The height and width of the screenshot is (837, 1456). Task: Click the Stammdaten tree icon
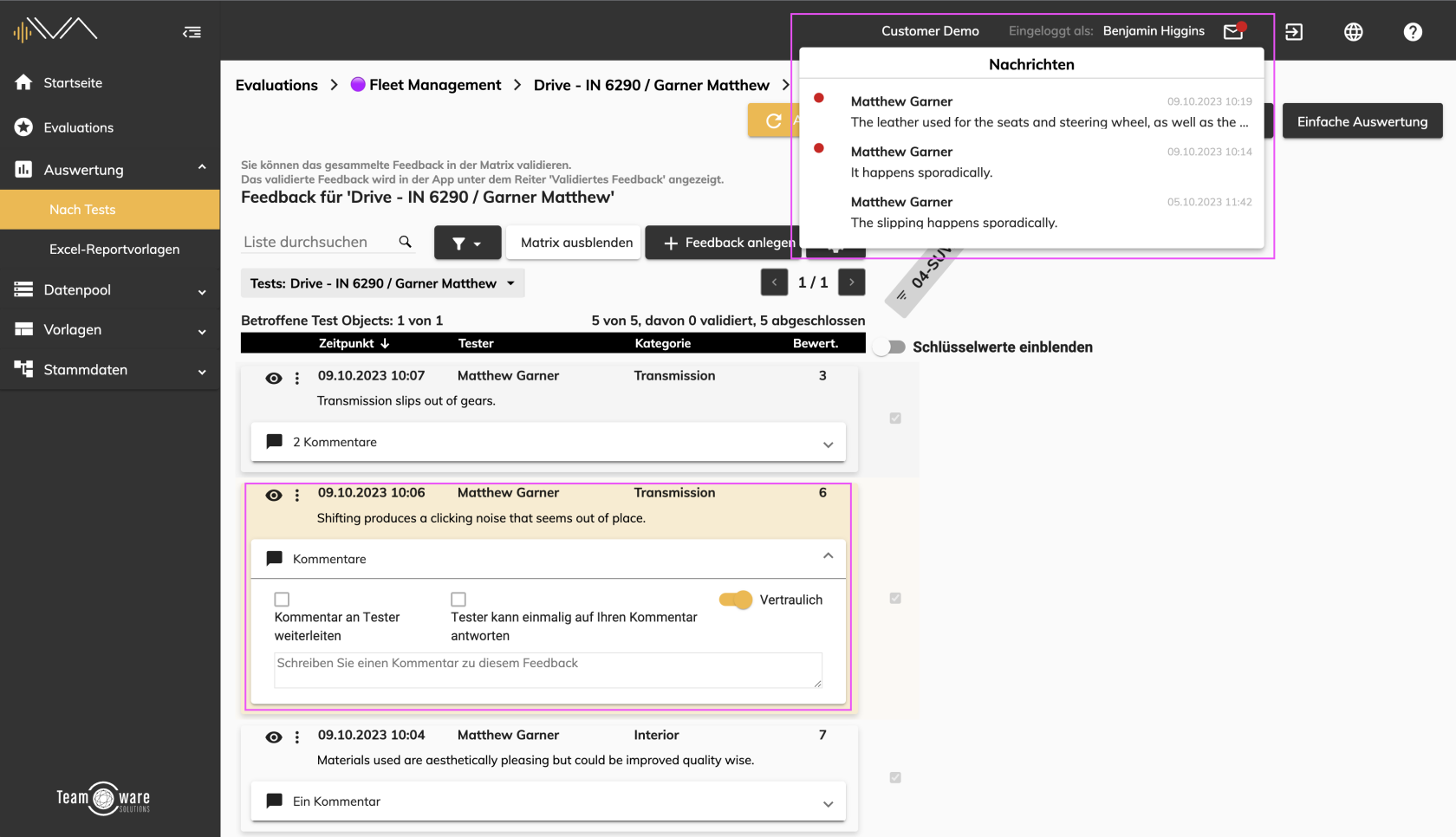(x=23, y=369)
